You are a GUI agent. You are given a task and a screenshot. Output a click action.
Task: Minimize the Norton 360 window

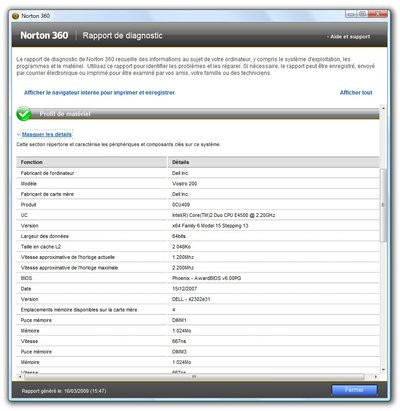(351, 14)
